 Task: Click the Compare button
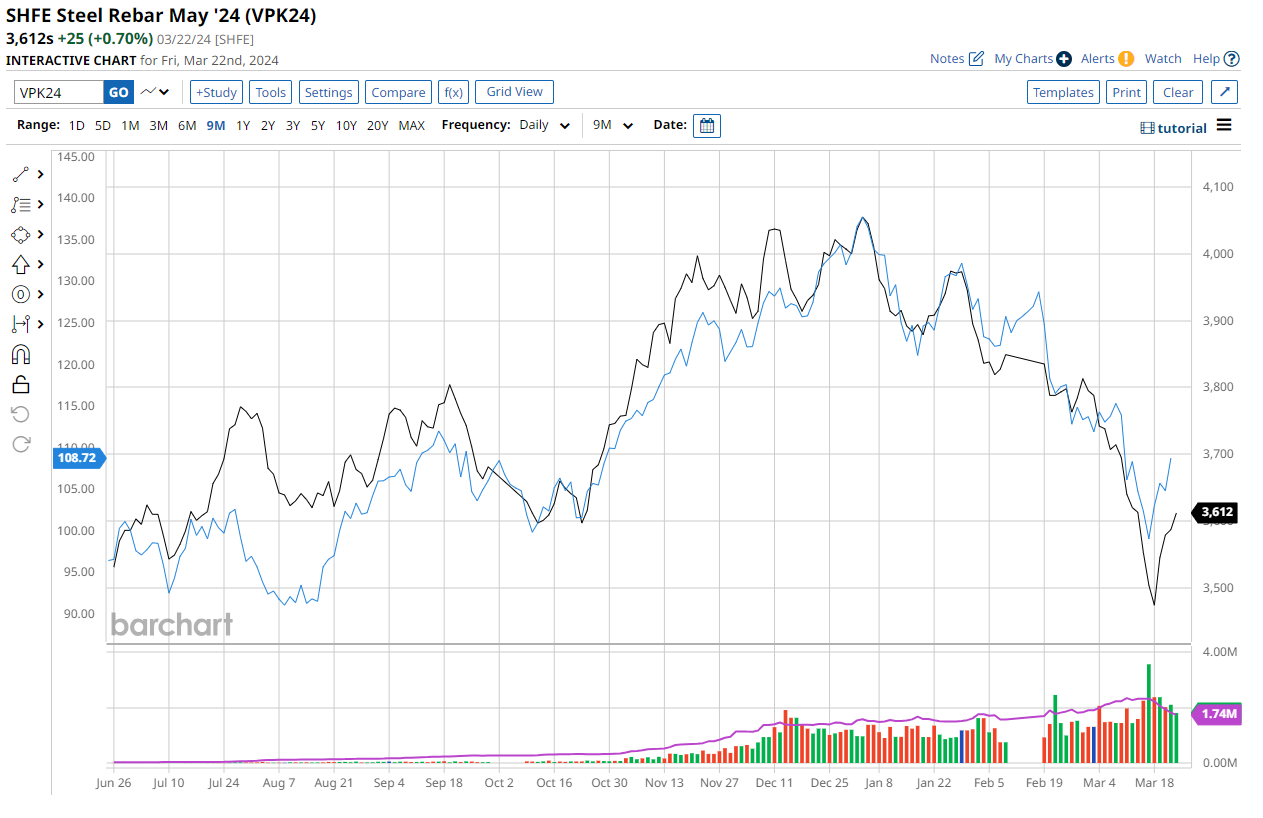tap(398, 92)
